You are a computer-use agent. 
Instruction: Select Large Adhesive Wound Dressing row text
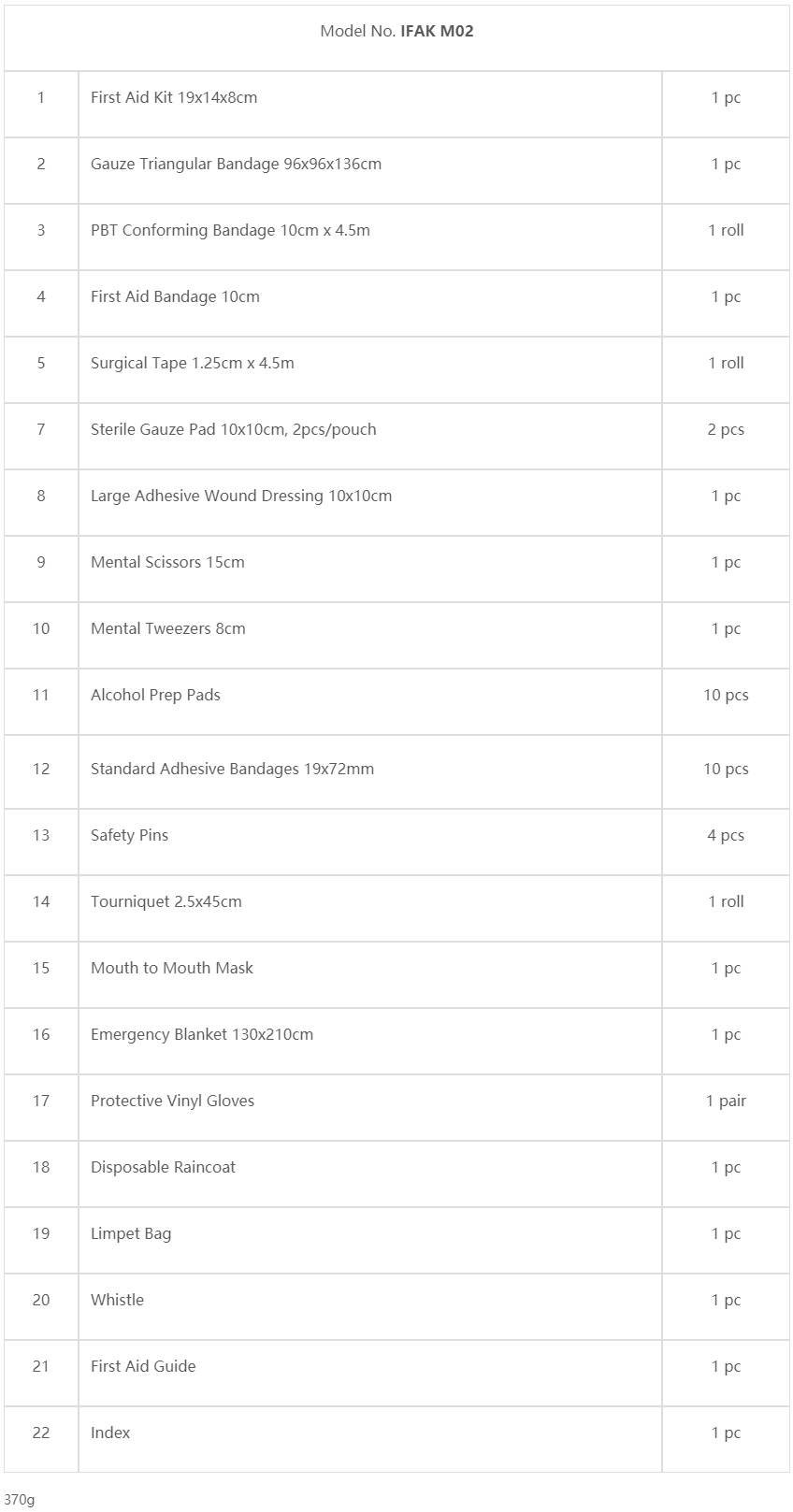click(x=241, y=496)
